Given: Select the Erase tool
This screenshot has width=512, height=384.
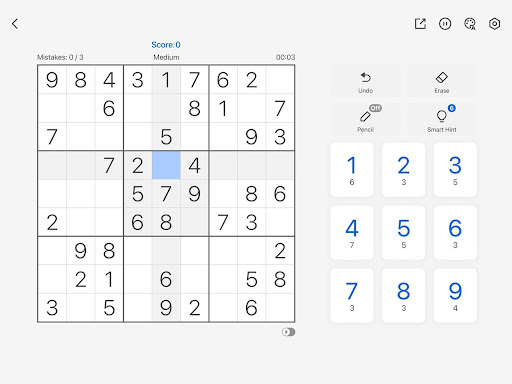Looking at the screenshot, I should (x=442, y=81).
